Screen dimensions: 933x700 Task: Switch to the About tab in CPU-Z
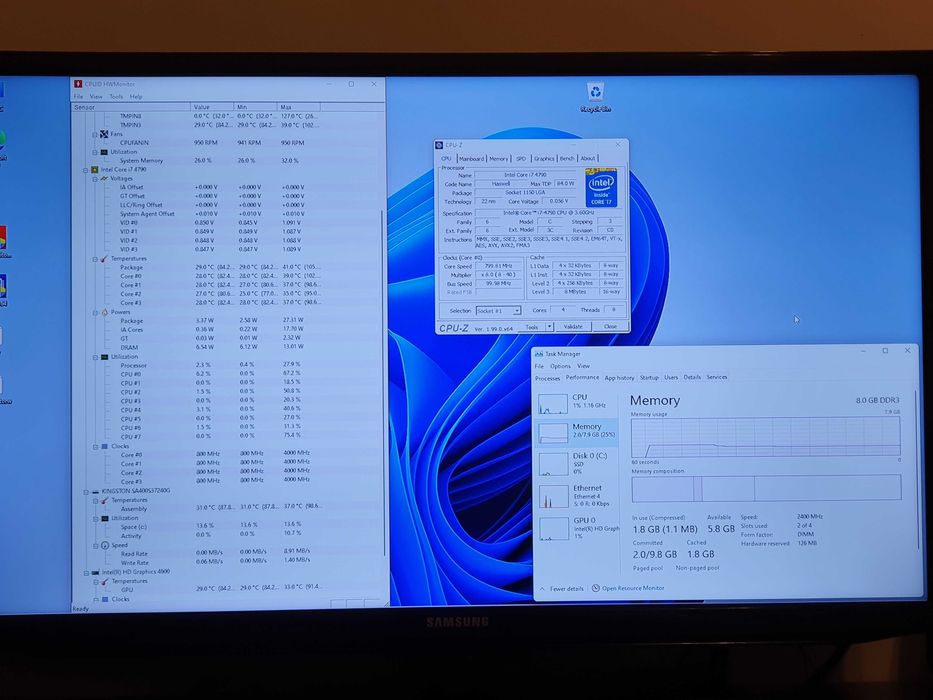(588, 158)
